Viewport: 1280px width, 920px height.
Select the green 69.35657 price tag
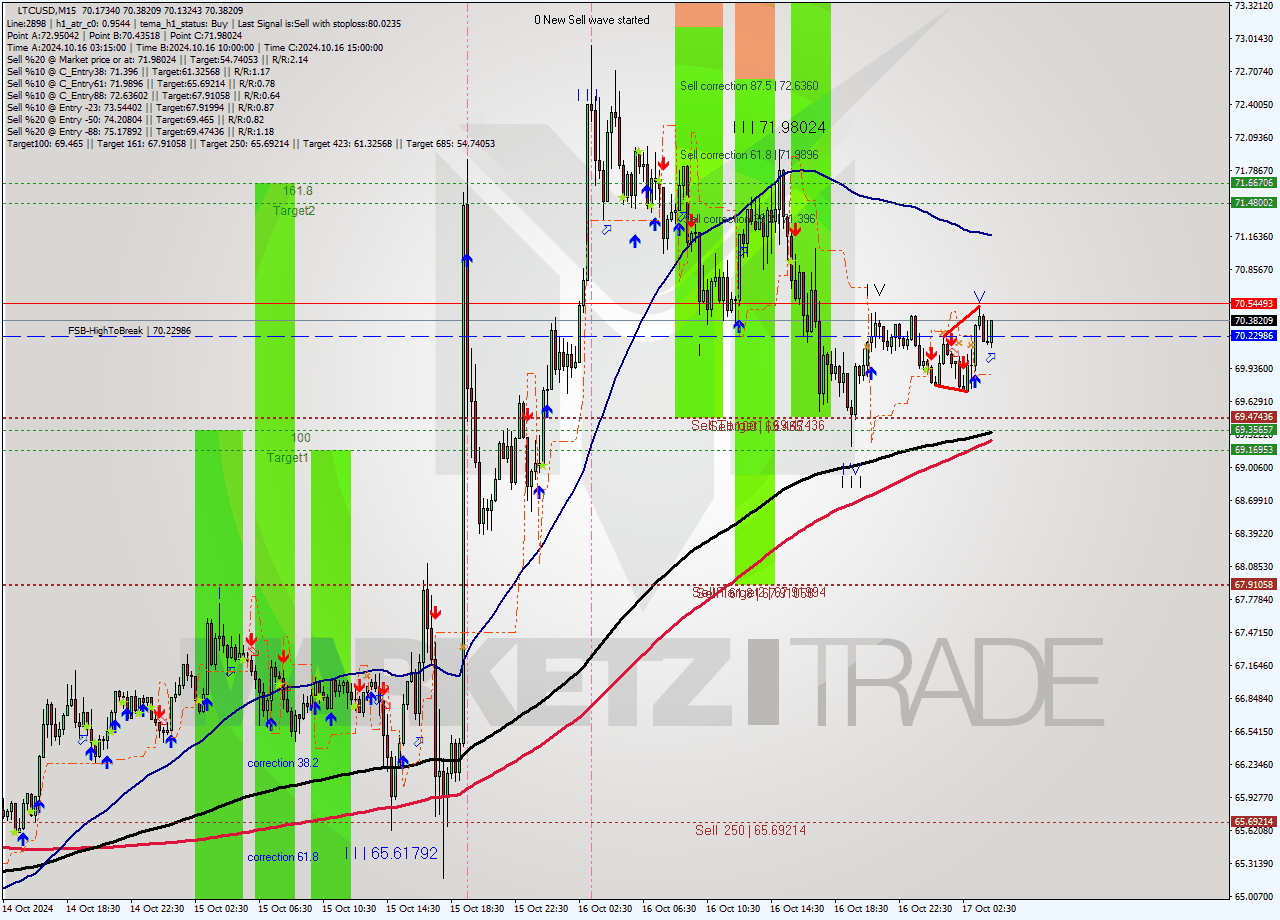tap(1254, 430)
